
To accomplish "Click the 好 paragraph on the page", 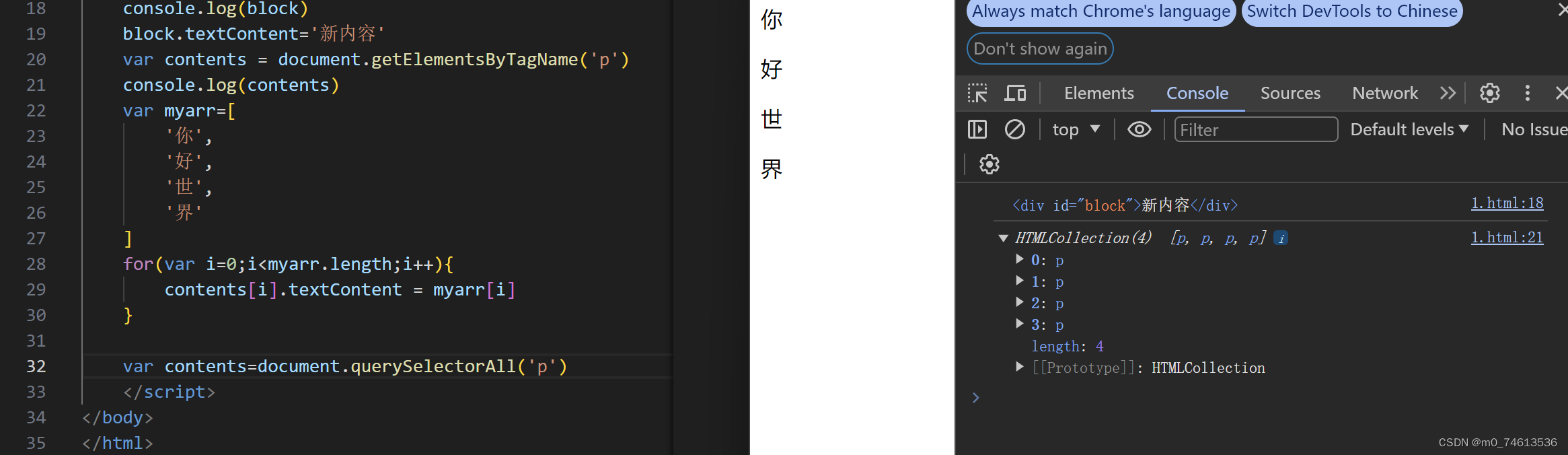I will tap(772, 69).
